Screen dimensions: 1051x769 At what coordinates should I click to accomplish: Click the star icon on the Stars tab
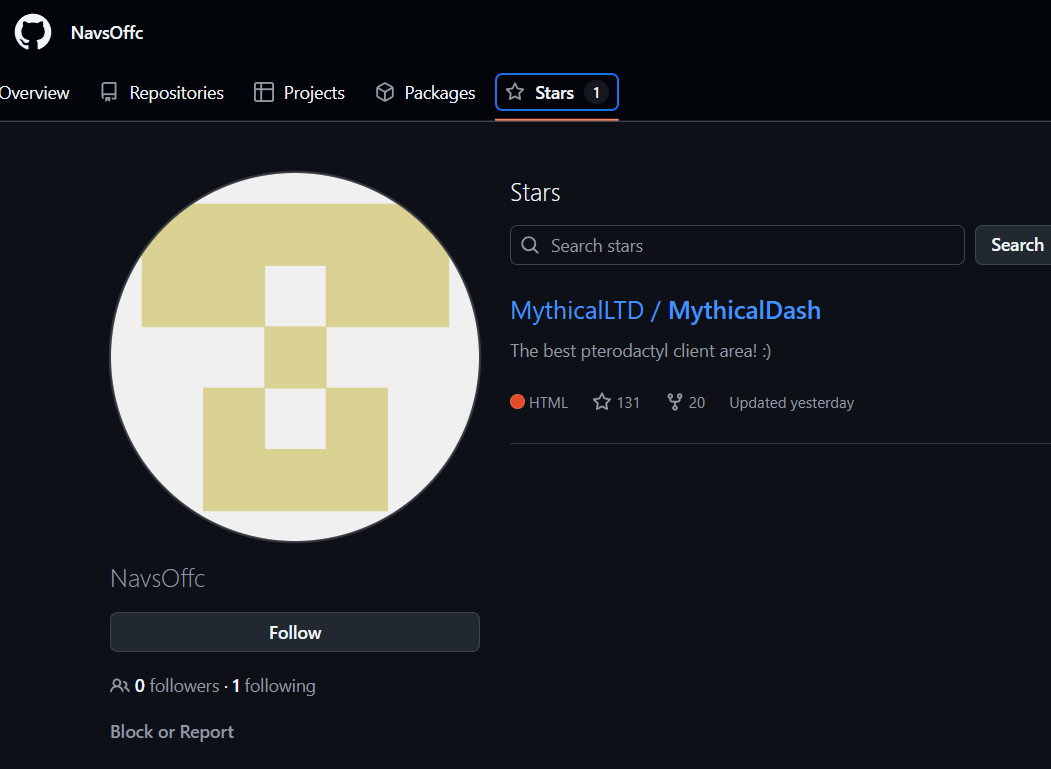(514, 92)
